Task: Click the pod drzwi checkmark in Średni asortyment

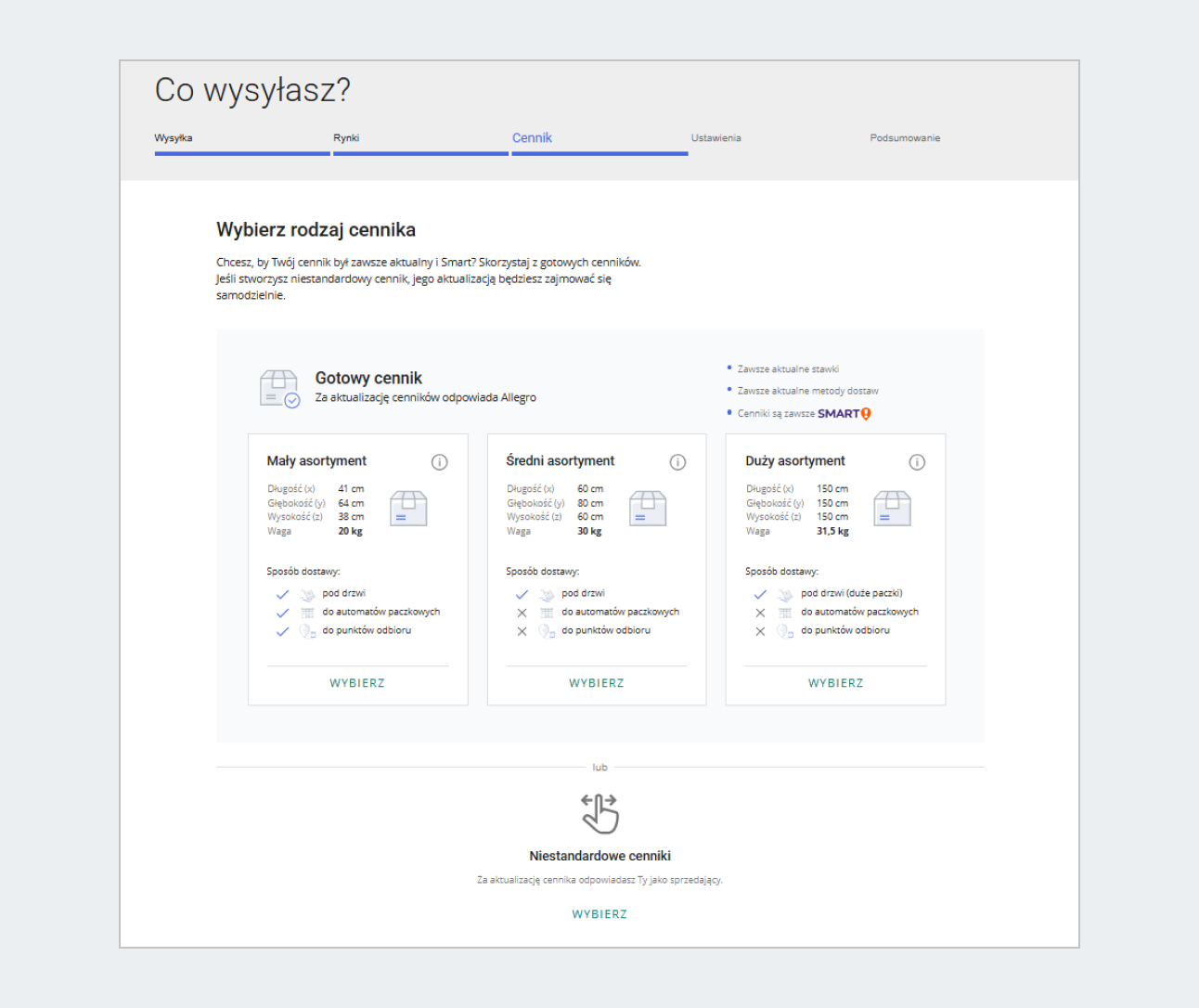Action: (x=522, y=594)
